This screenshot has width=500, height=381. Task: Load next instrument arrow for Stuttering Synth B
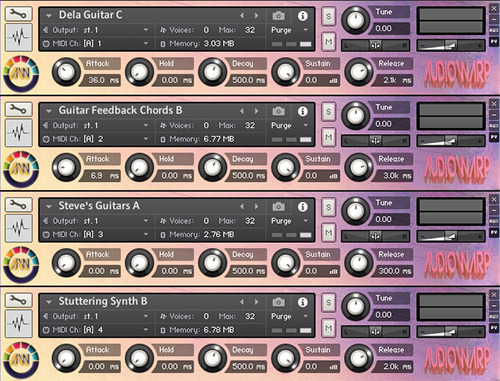click(256, 302)
